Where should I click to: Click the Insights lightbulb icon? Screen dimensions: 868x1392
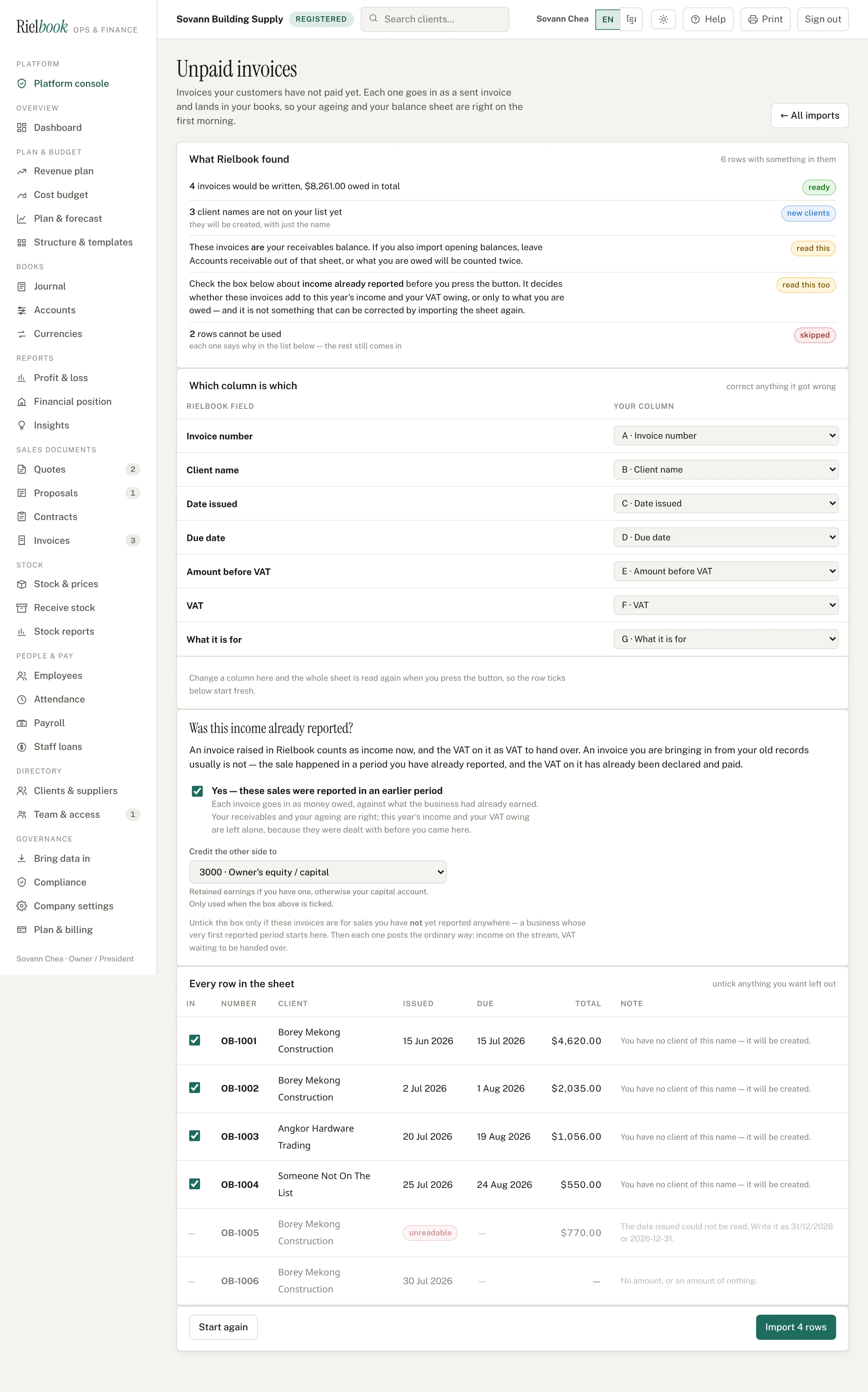(x=22, y=425)
